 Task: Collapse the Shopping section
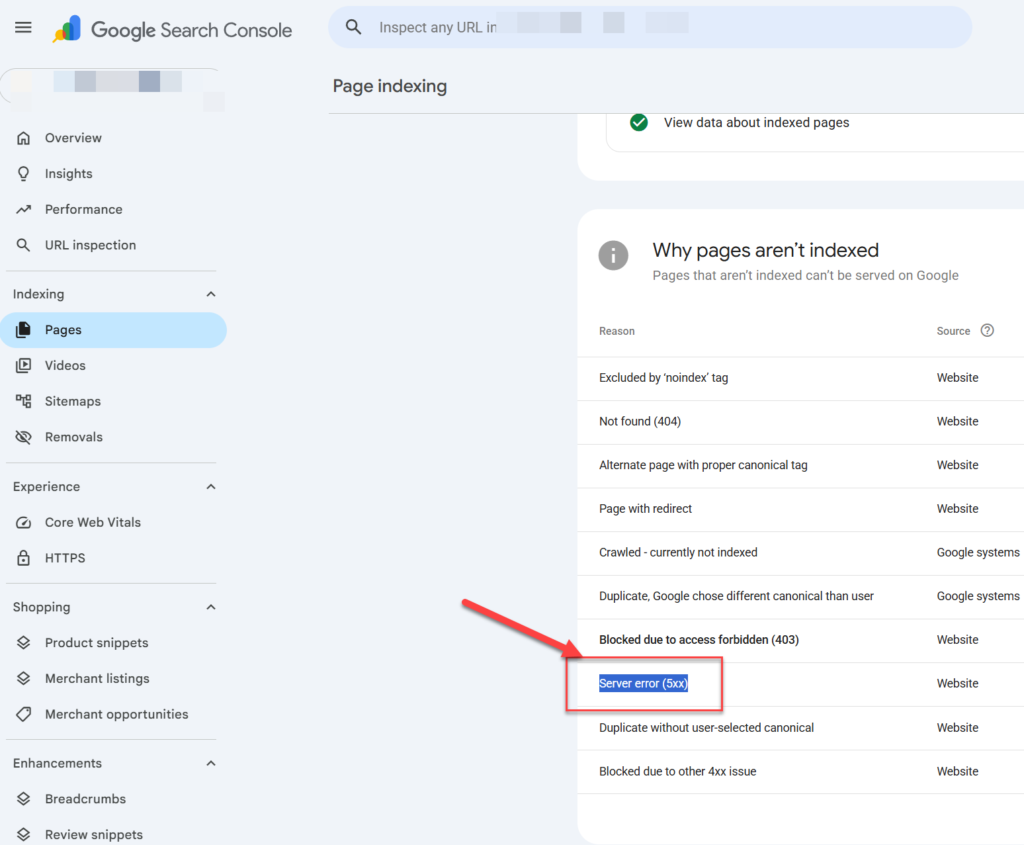point(211,607)
